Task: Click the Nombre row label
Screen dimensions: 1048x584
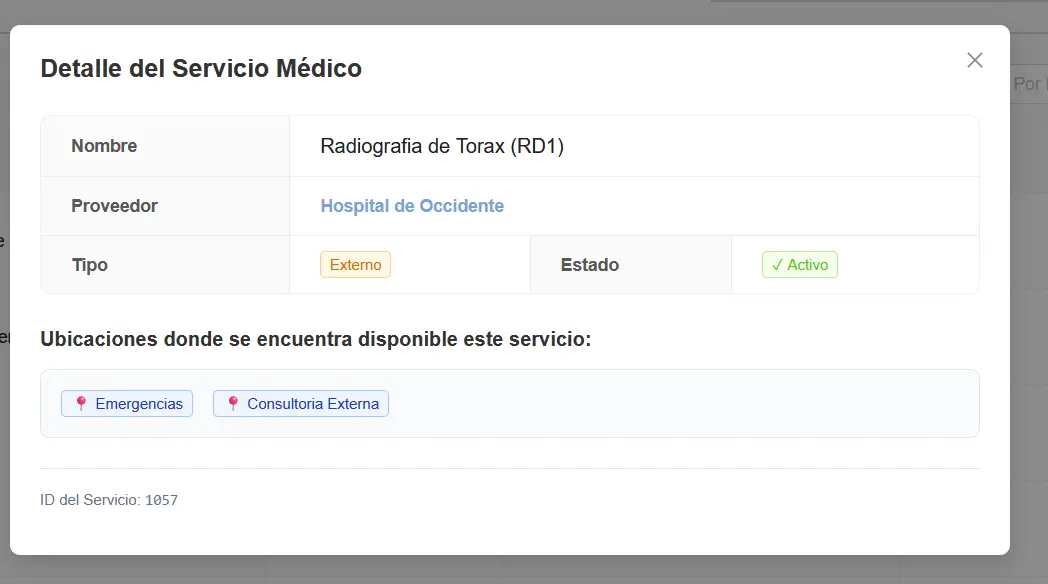Action: click(104, 146)
